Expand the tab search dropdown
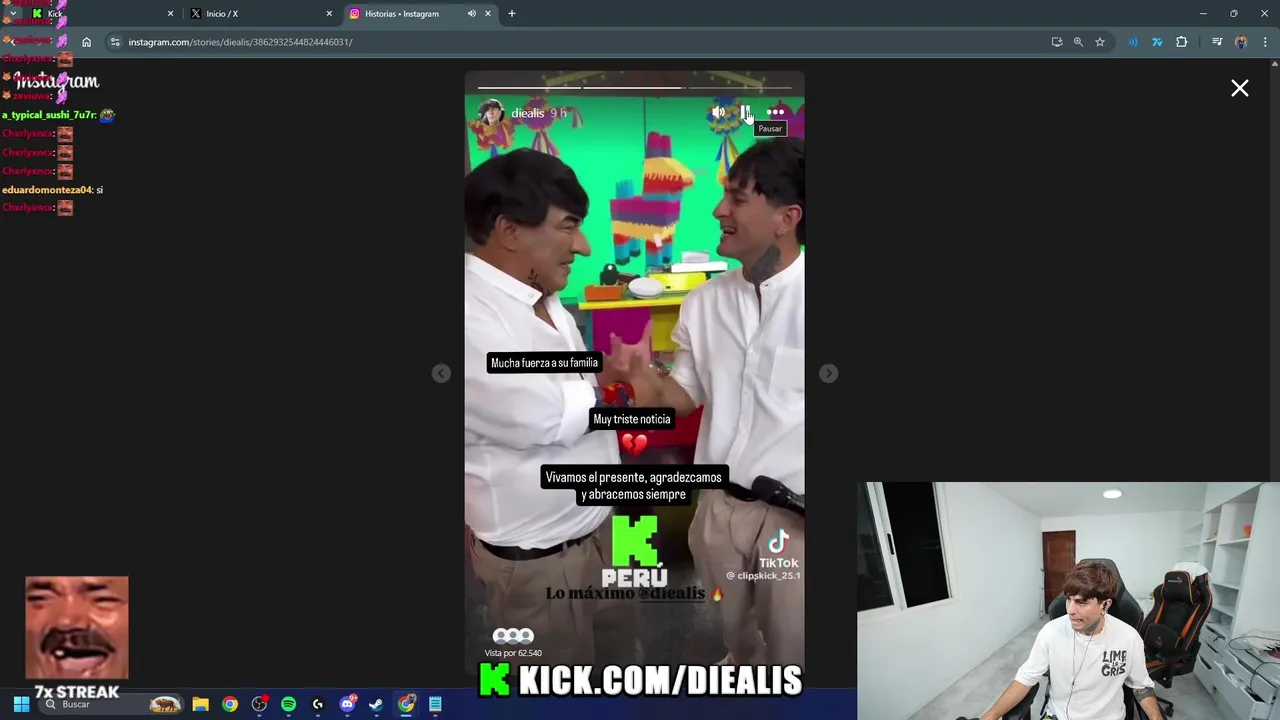 click(12, 14)
